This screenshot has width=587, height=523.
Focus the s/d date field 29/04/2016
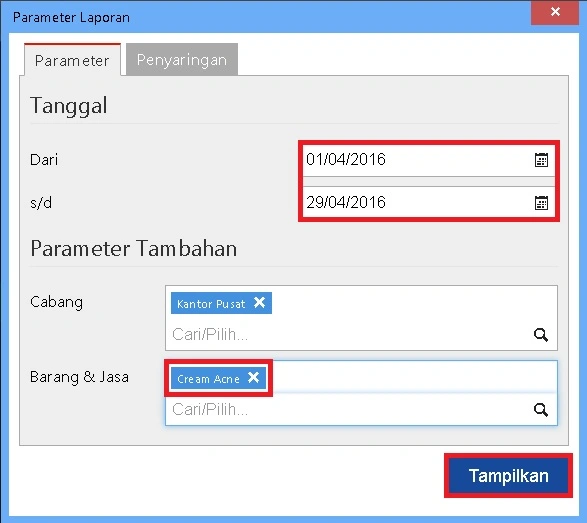click(428, 203)
